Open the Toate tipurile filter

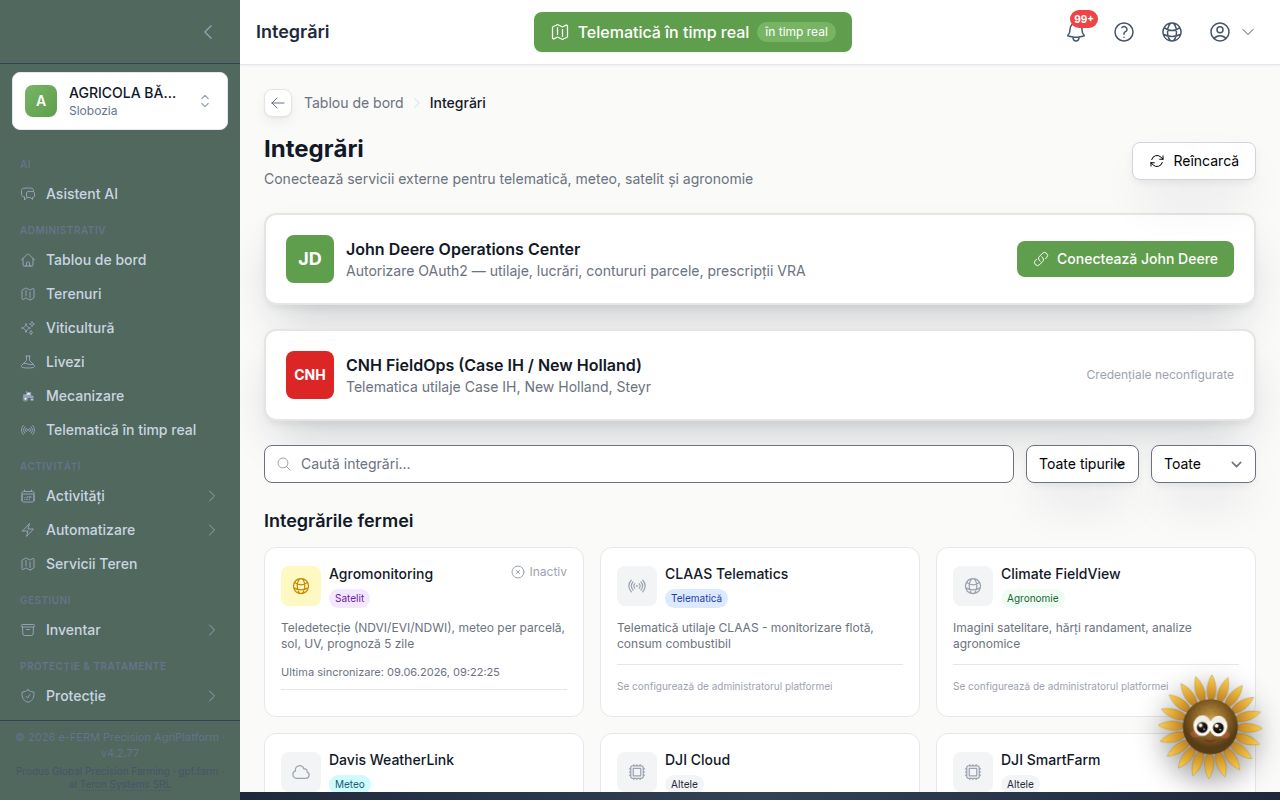coord(1082,464)
